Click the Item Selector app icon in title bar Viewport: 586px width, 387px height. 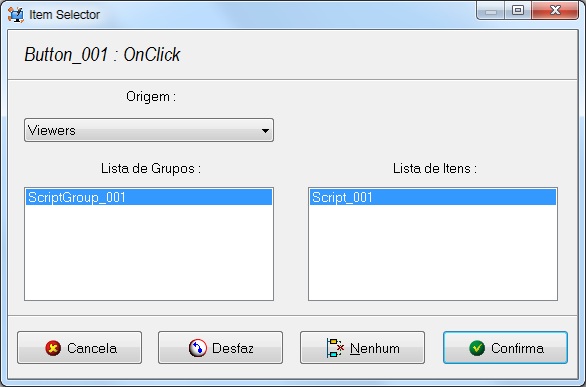tap(16, 15)
